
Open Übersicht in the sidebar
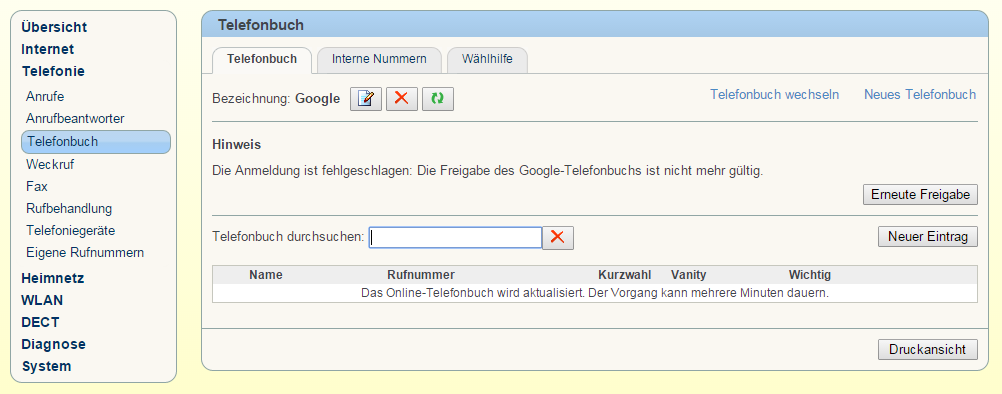click(54, 27)
